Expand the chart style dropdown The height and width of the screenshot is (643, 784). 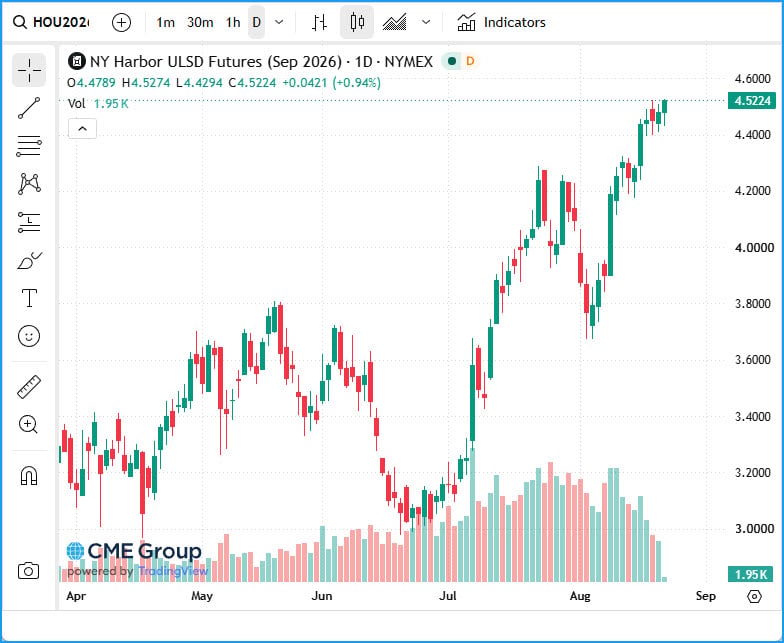click(x=426, y=22)
